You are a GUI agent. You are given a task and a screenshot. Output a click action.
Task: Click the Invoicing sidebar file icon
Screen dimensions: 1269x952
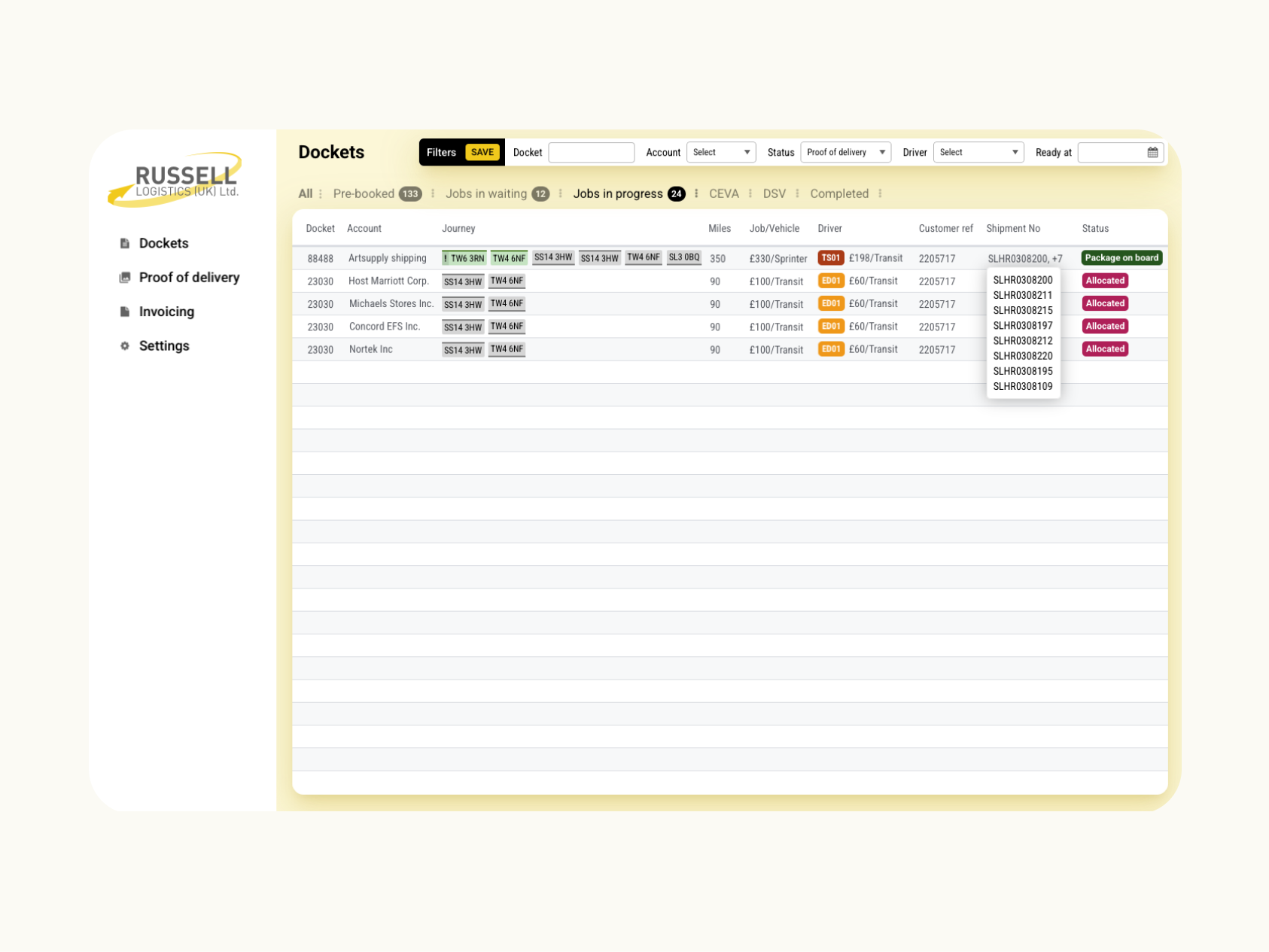(125, 312)
